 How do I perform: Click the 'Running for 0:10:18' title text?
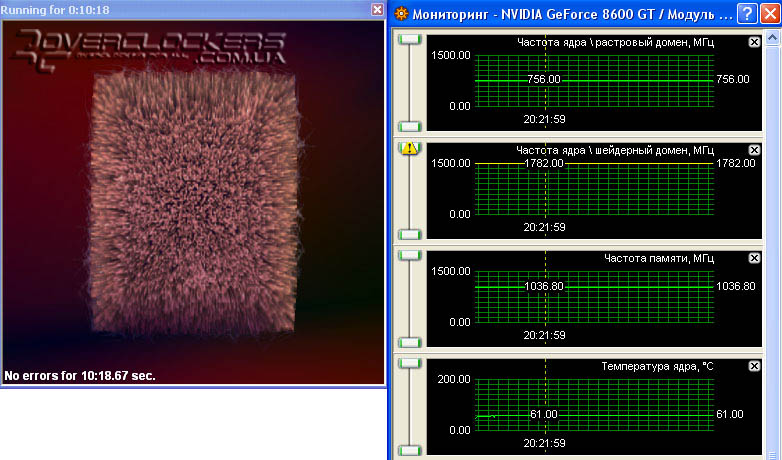pos(55,9)
